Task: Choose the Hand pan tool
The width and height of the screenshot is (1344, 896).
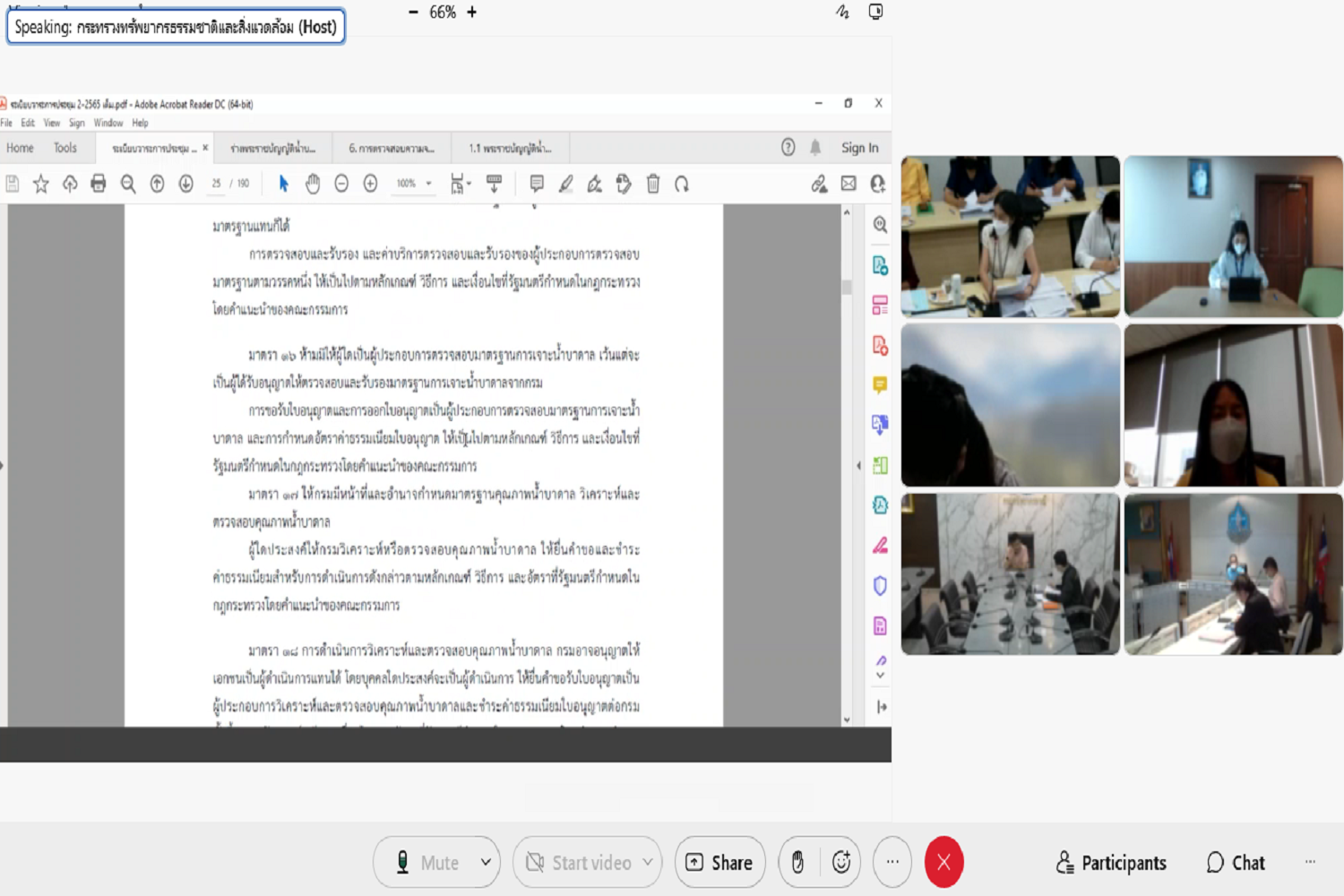Action: 312,184
